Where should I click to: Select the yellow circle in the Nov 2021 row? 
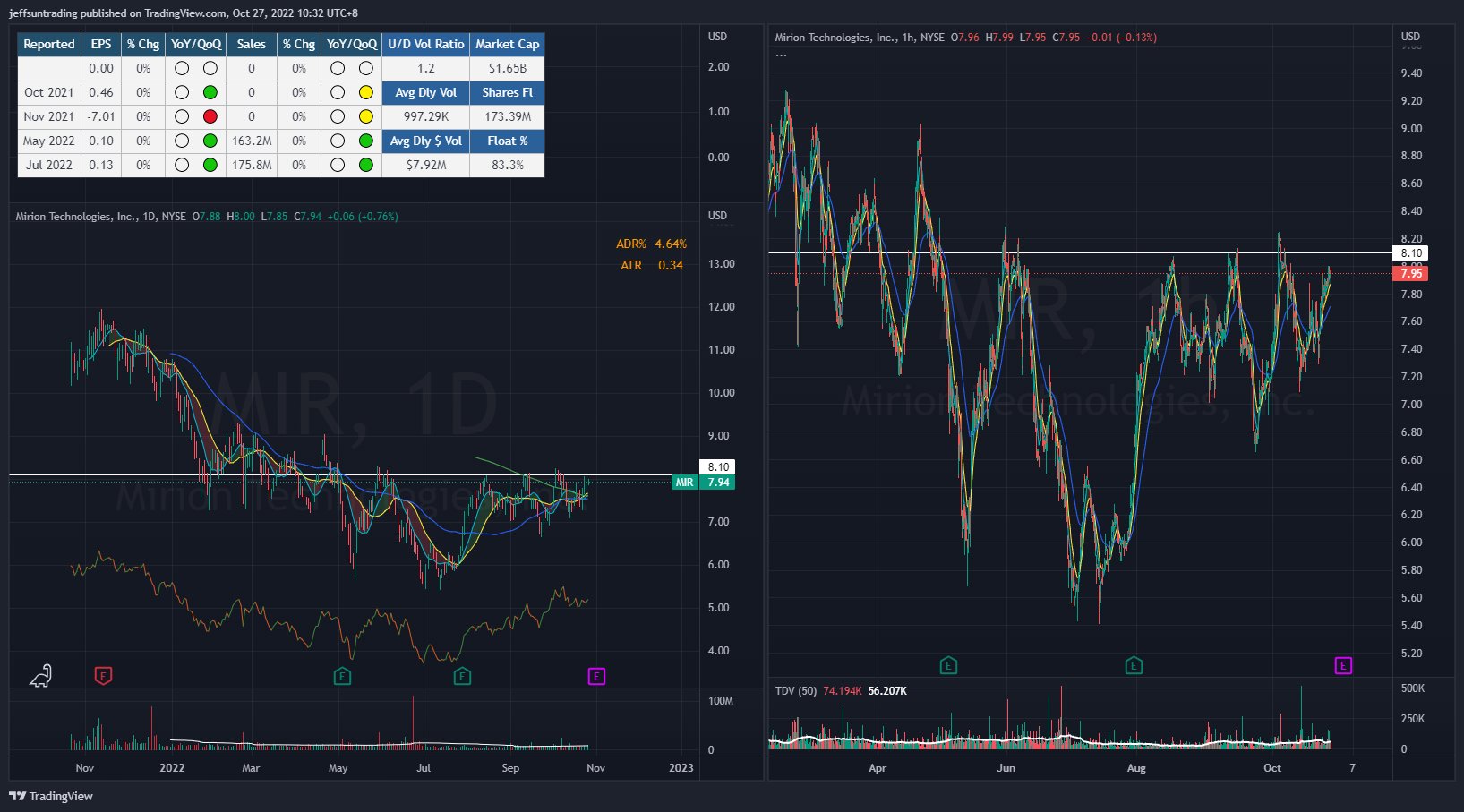(x=366, y=116)
